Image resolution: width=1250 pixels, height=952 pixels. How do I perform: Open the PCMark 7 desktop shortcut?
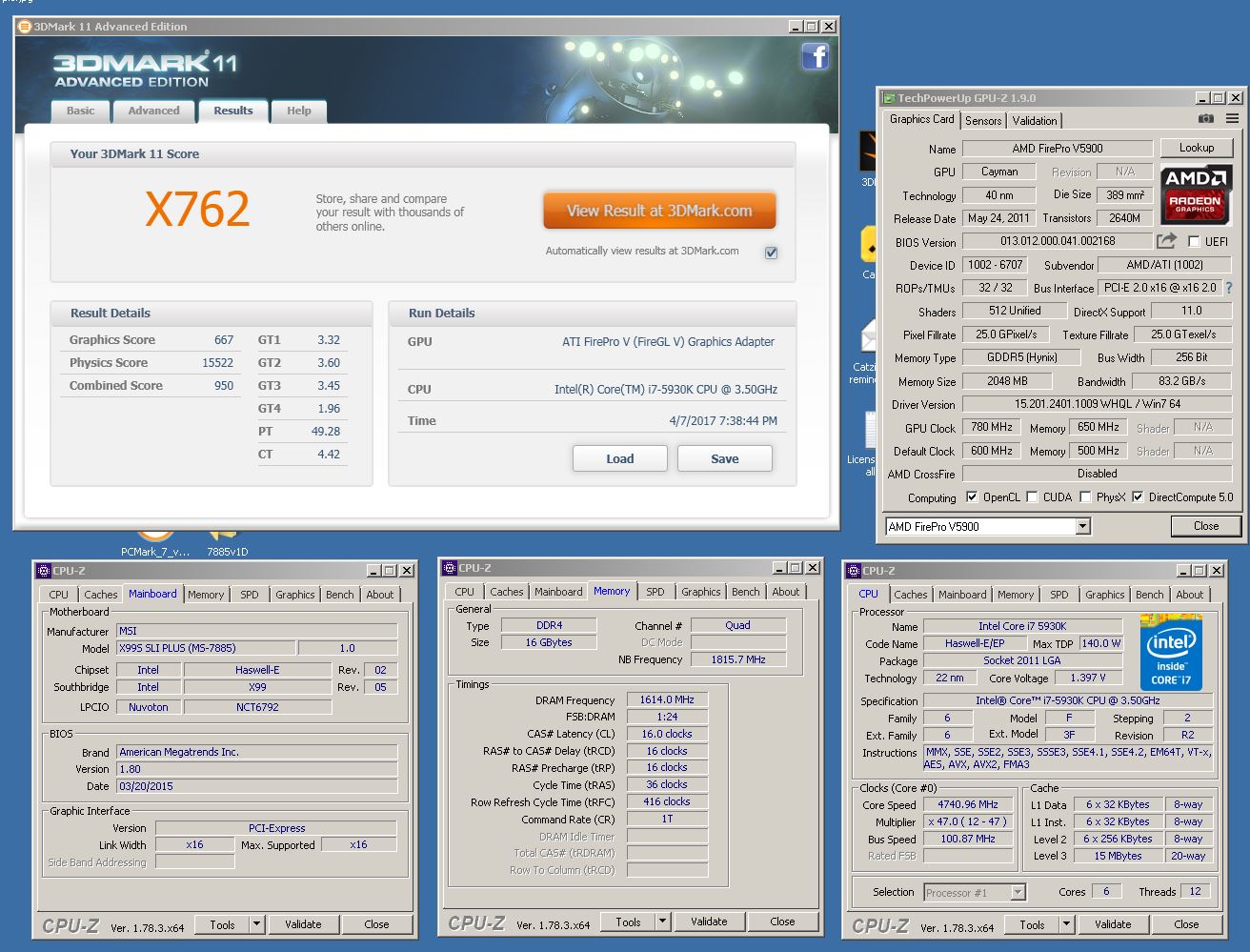pos(155,541)
